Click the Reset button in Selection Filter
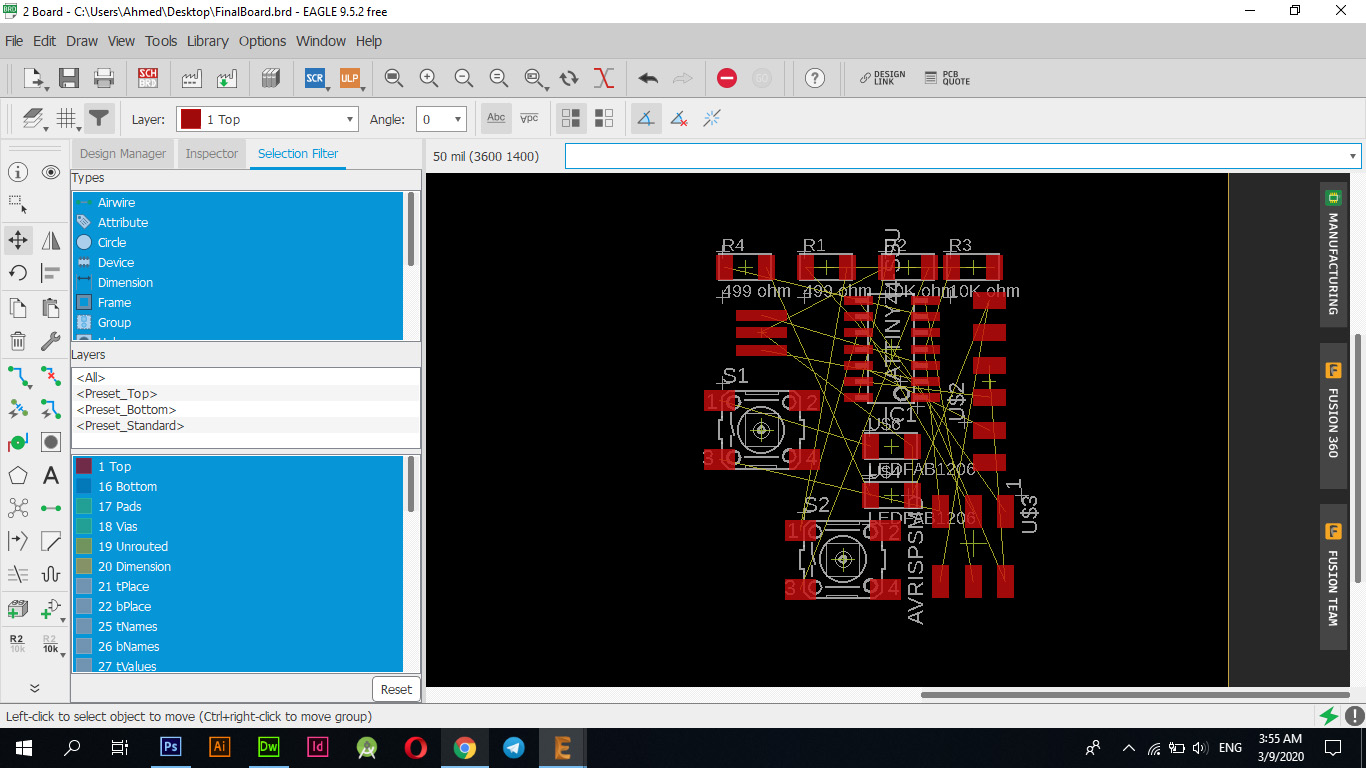The height and width of the screenshot is (768, 1366). tap(396, 689)
